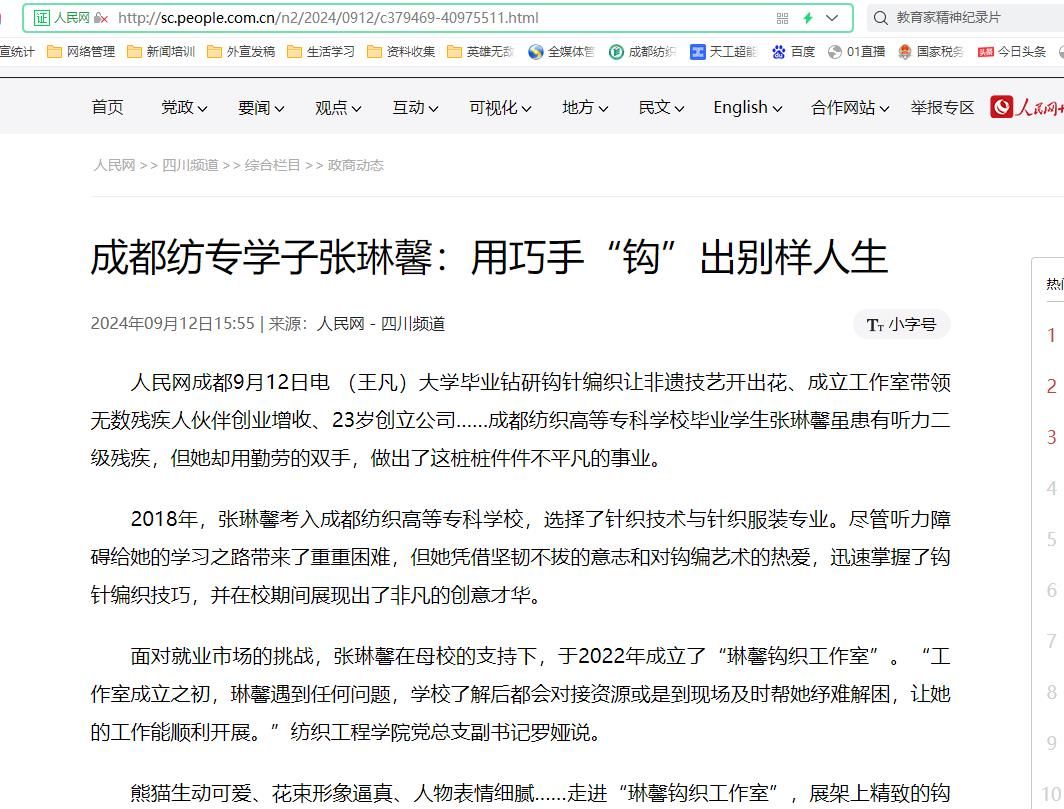
Task: Open 举报专区 in the navigation bar
Action: click(942, 108)
